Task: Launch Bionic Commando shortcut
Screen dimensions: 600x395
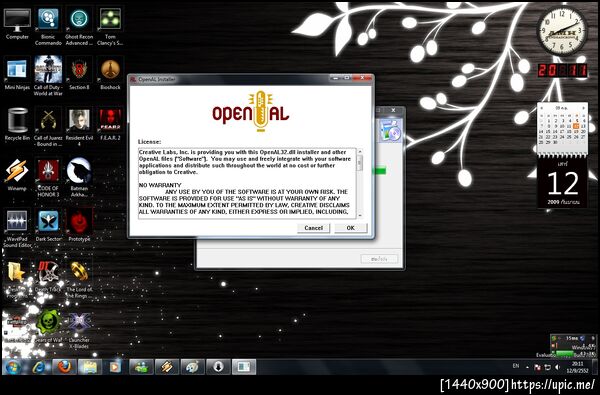Action: coord(48,26)
